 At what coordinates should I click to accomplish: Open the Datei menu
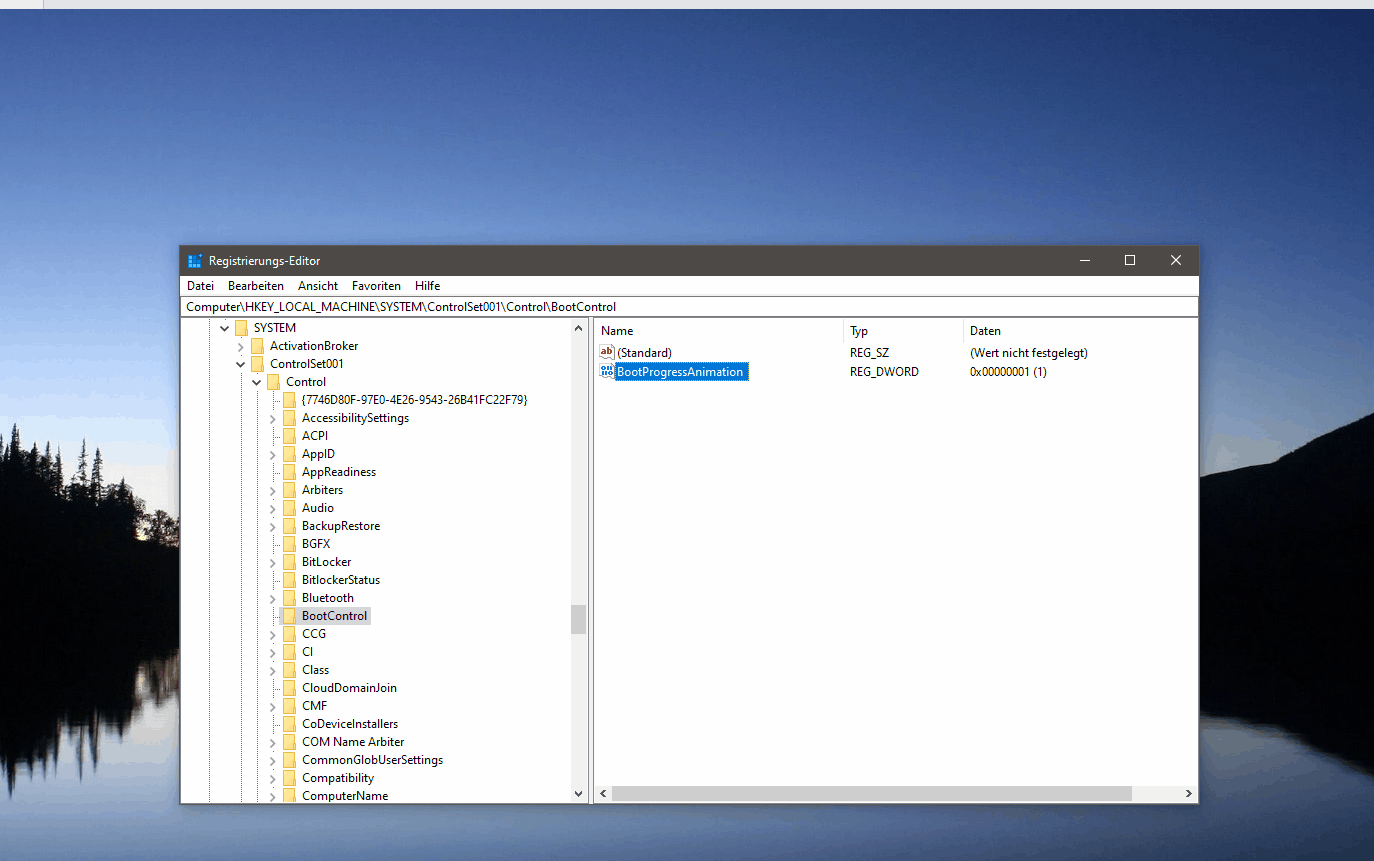tap(200, 286)
